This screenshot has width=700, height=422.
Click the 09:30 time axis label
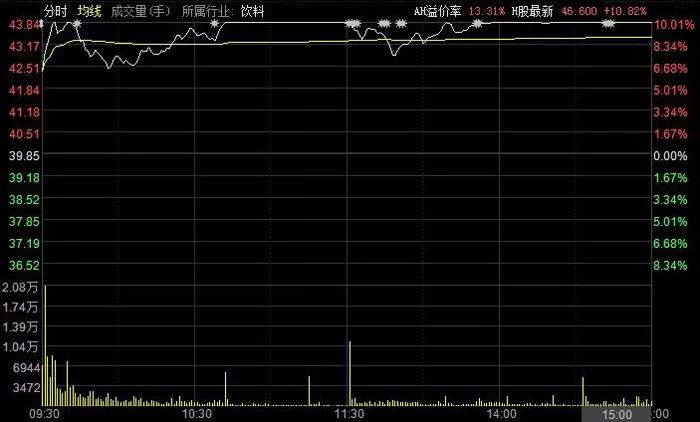(45, 413)
